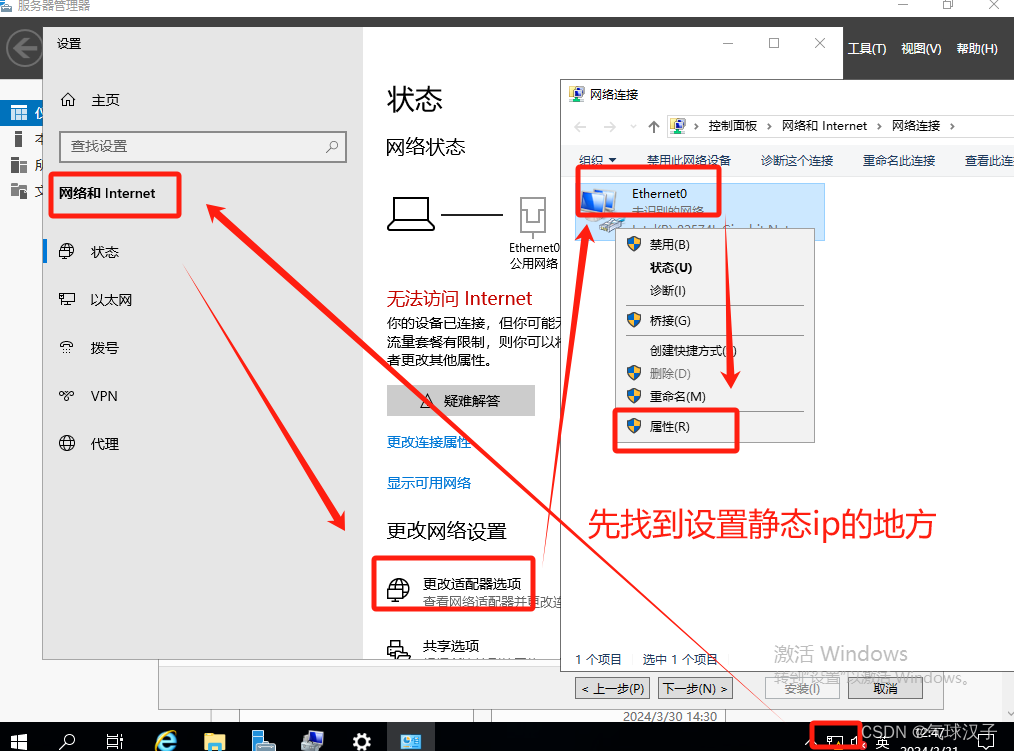Click the Next (N) wizard button
This screenshot has width=1014, height=751.
coord(696,688)
